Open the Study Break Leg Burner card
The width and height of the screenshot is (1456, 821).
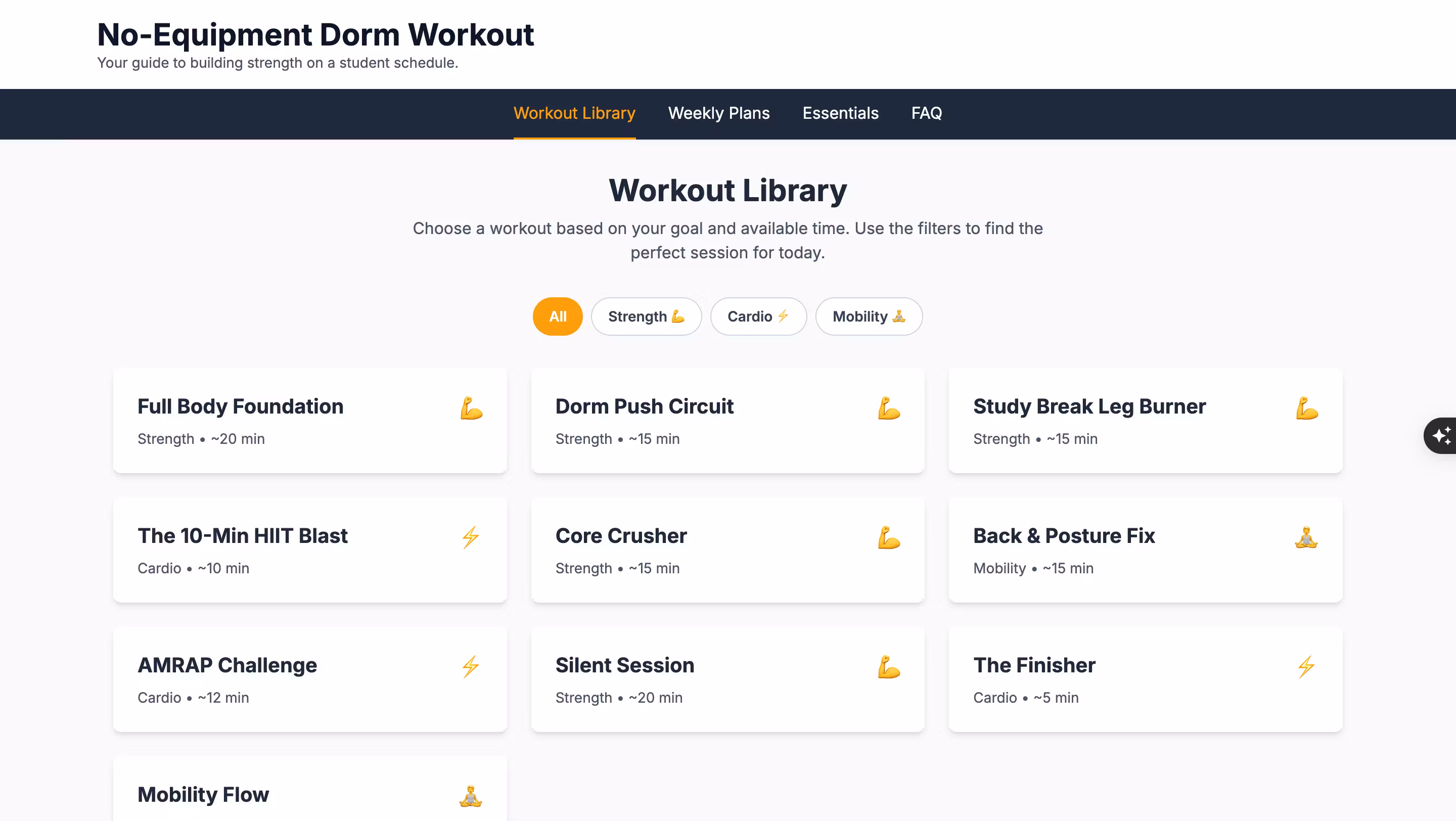[x=1145, y=421]
